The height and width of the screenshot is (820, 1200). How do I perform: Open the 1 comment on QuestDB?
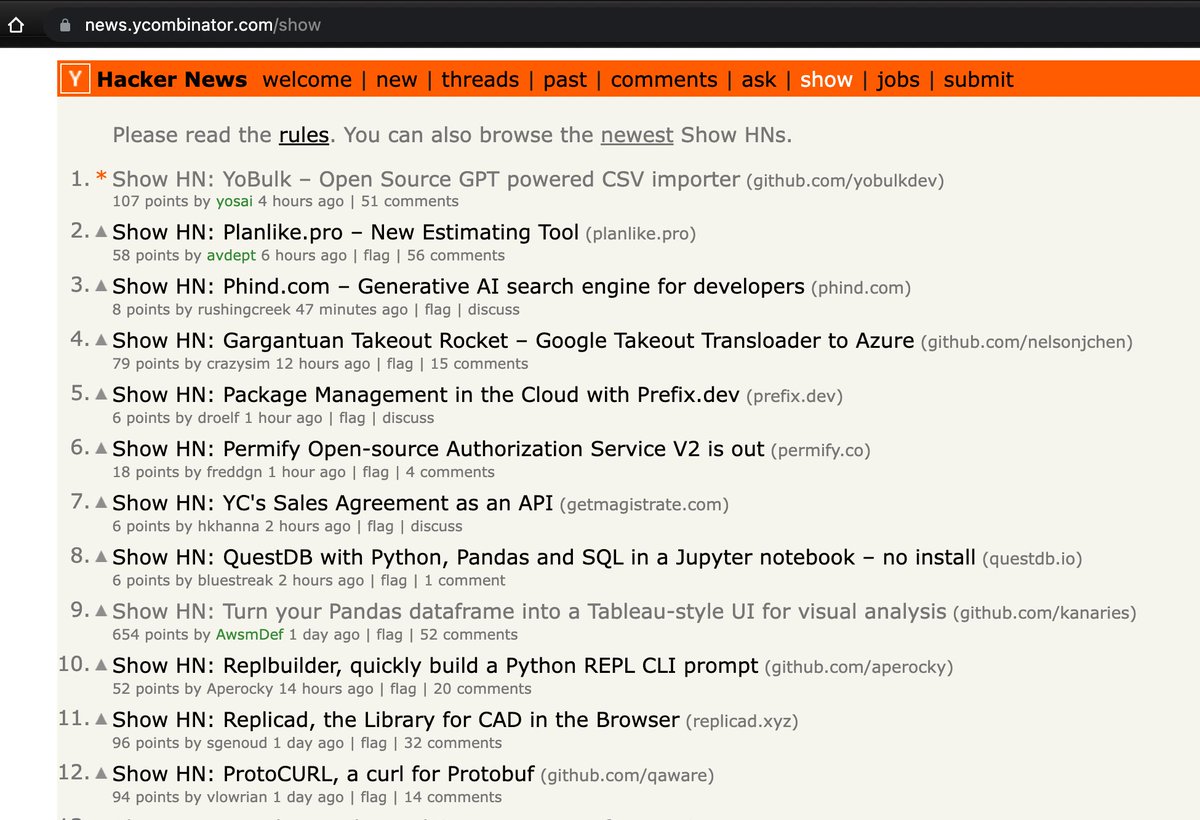465,580
